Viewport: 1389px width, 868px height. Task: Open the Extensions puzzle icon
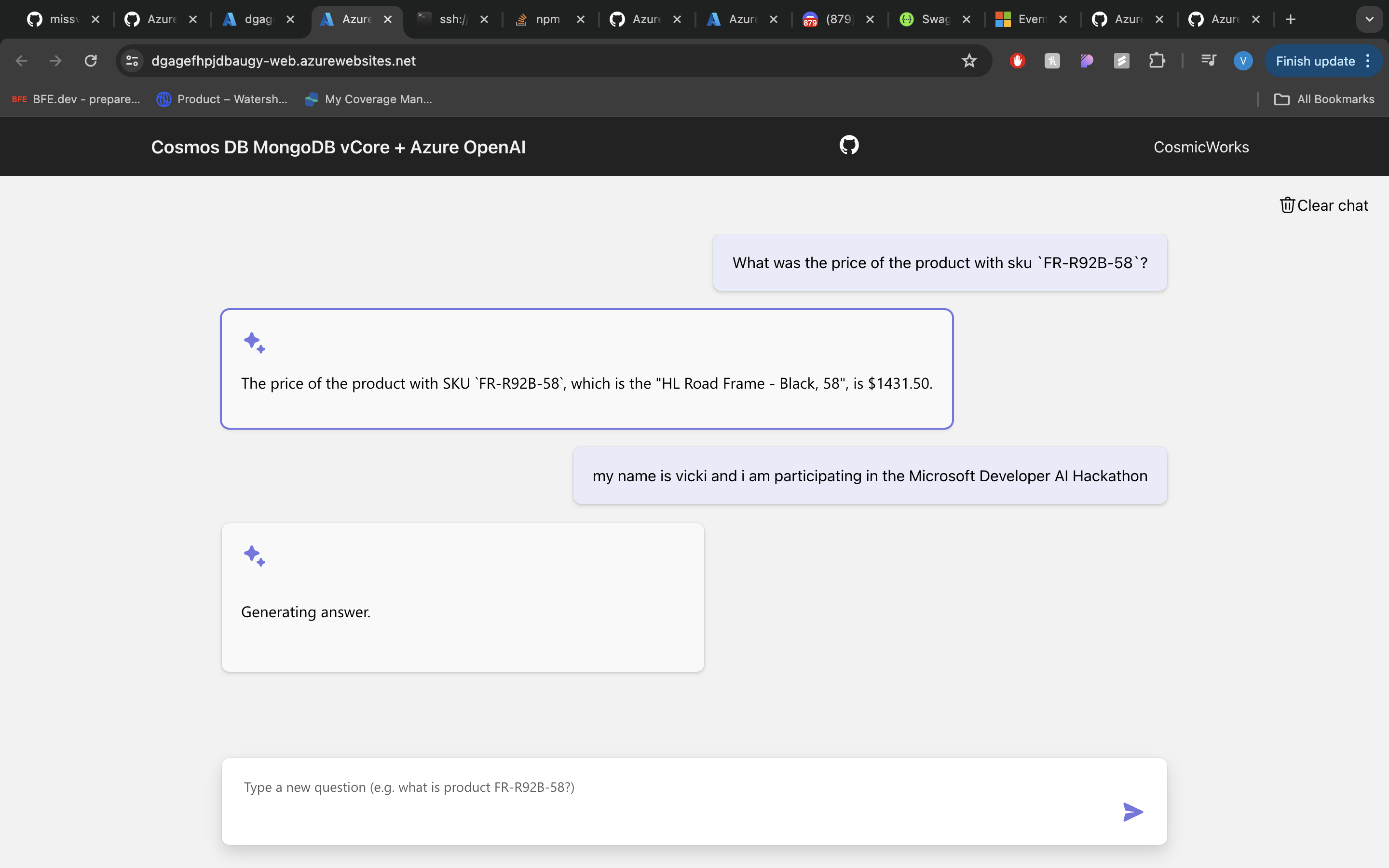(1157, 61)
